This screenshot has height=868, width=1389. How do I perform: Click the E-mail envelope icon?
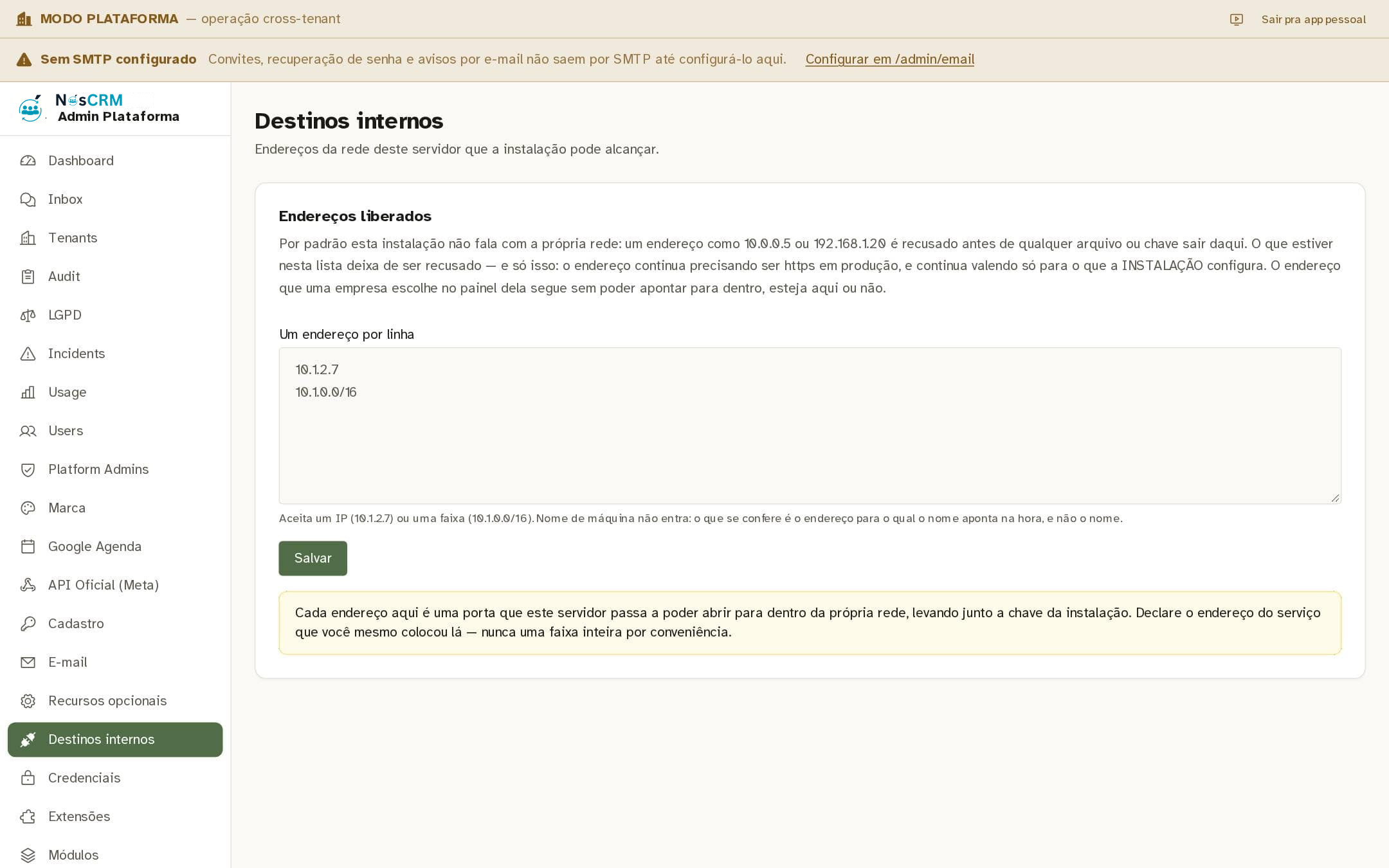pos(28,662)
